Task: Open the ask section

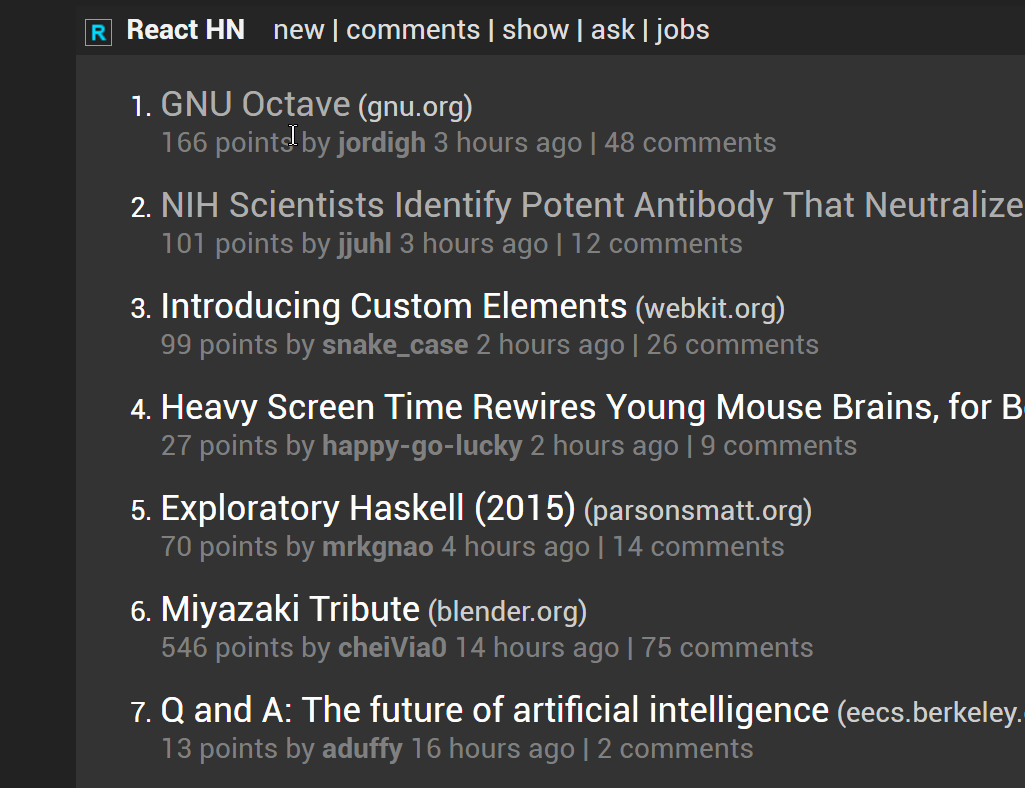Action: click(613, 30)
